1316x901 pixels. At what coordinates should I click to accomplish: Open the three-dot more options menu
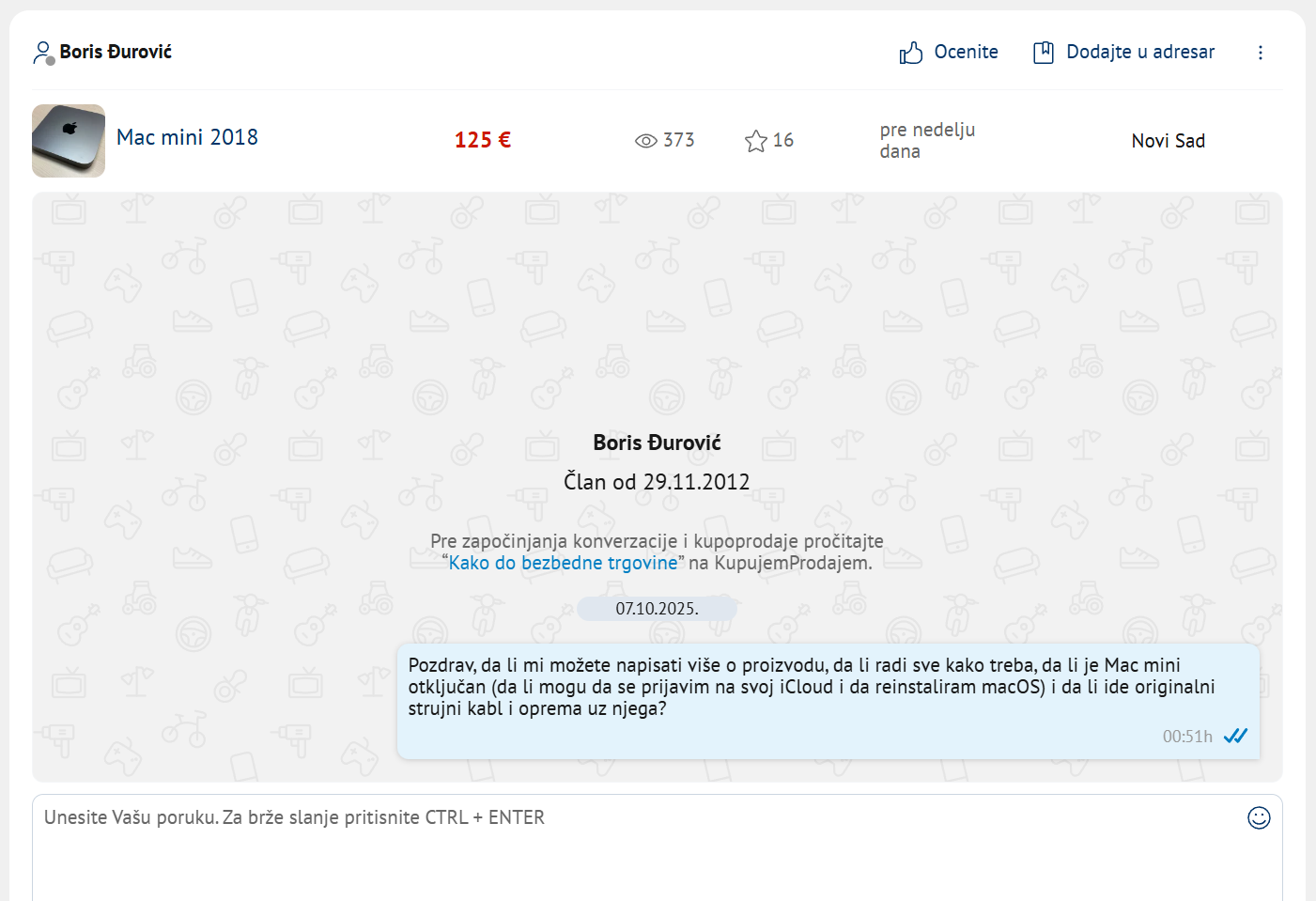point(1261,53)
